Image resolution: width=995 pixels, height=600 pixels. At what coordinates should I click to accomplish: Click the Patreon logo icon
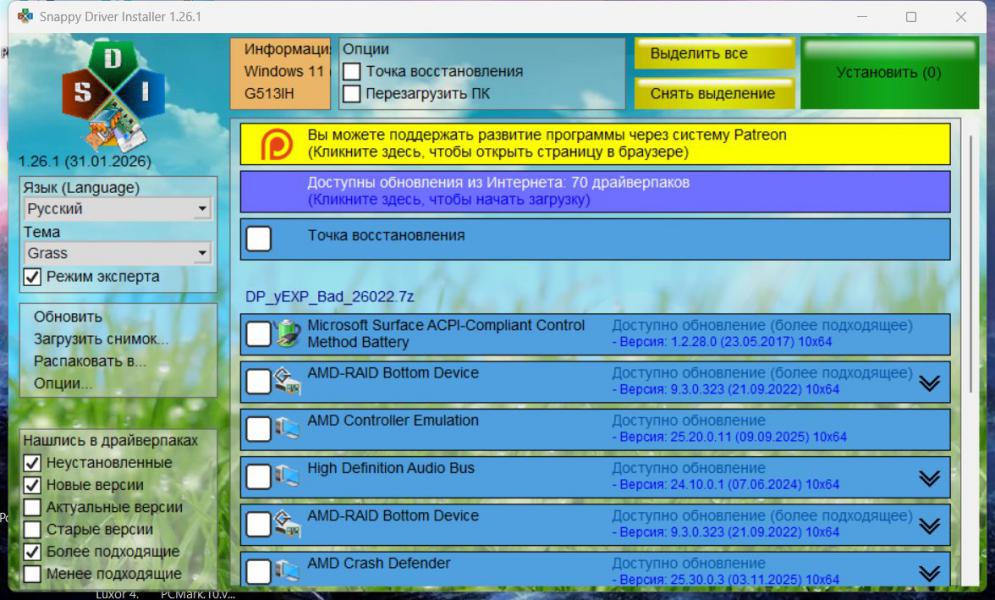coord(276,144)
